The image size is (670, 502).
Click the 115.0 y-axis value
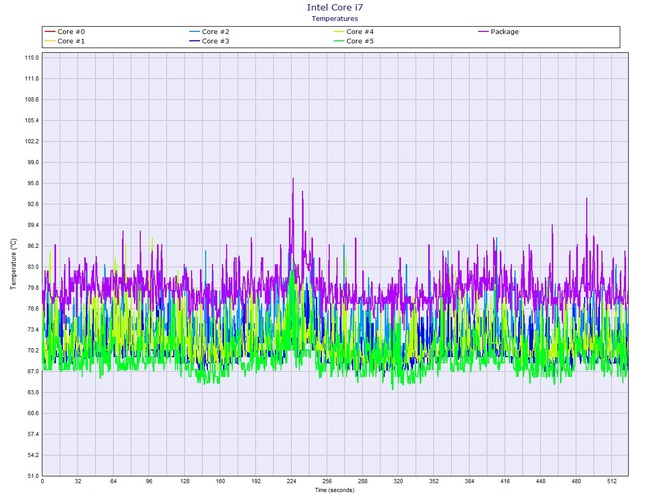coord(32,58)
